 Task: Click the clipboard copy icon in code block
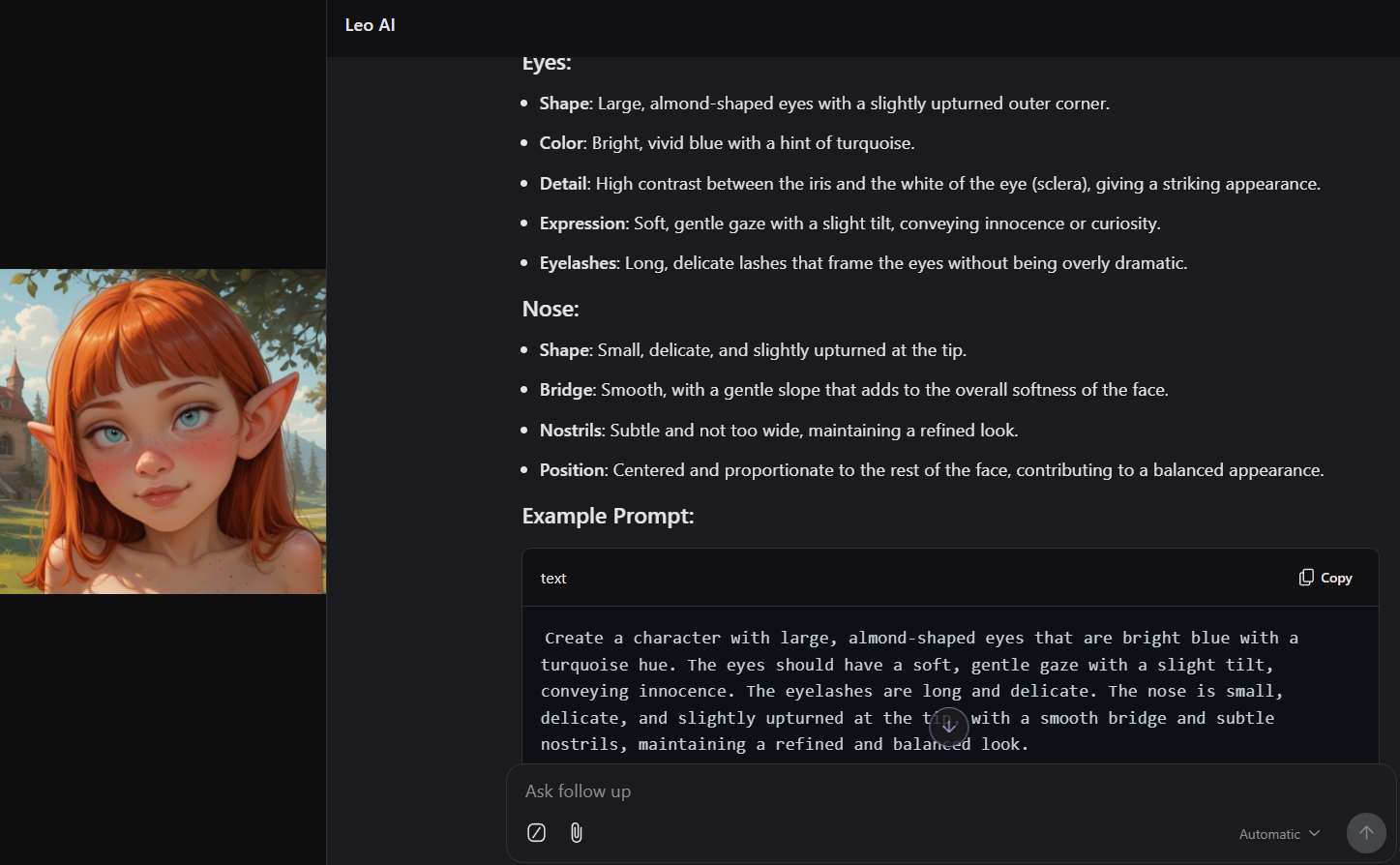click(1306, 578)
